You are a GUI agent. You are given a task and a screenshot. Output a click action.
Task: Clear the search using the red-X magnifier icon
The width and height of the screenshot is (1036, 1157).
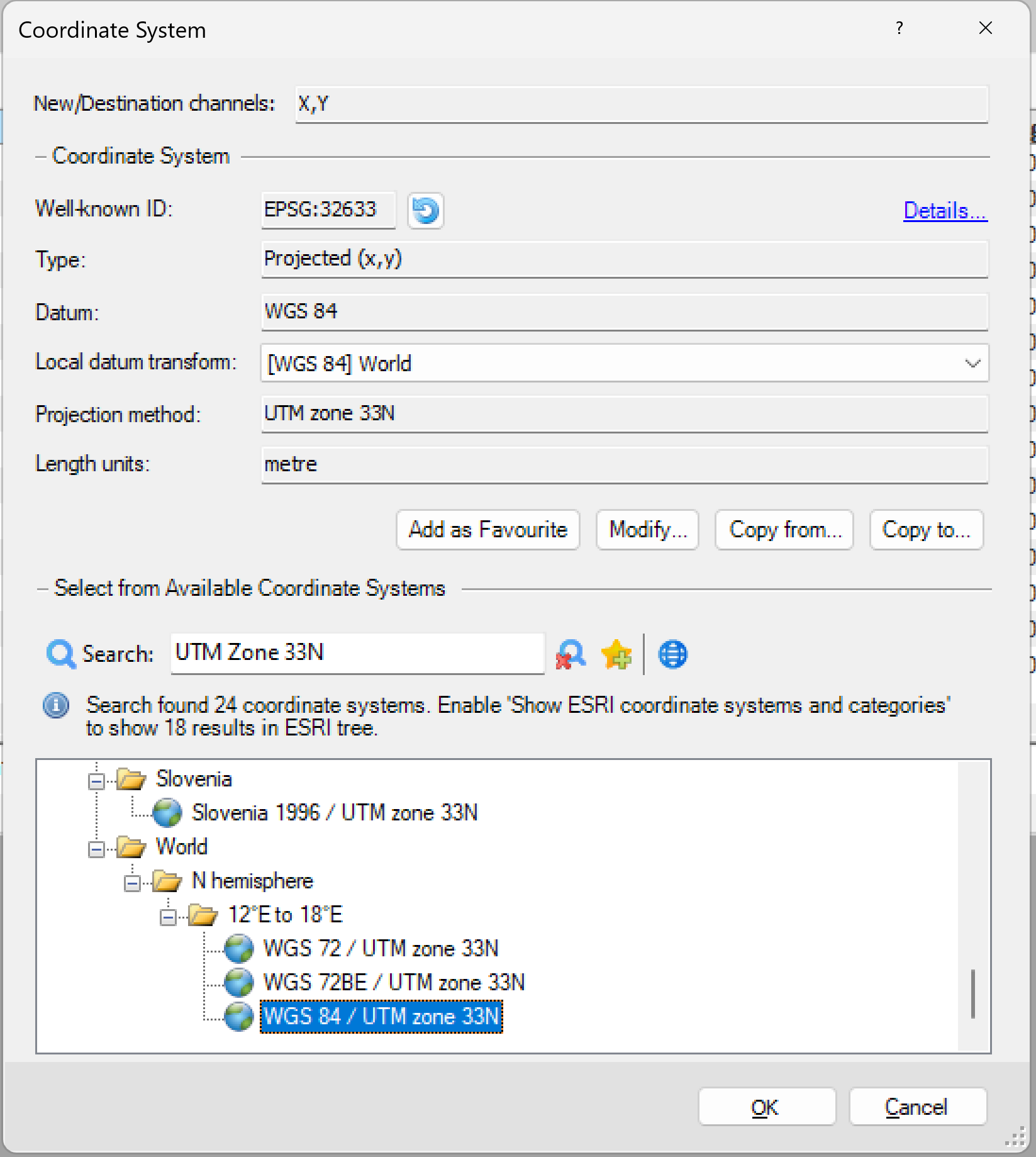[569, 654]
